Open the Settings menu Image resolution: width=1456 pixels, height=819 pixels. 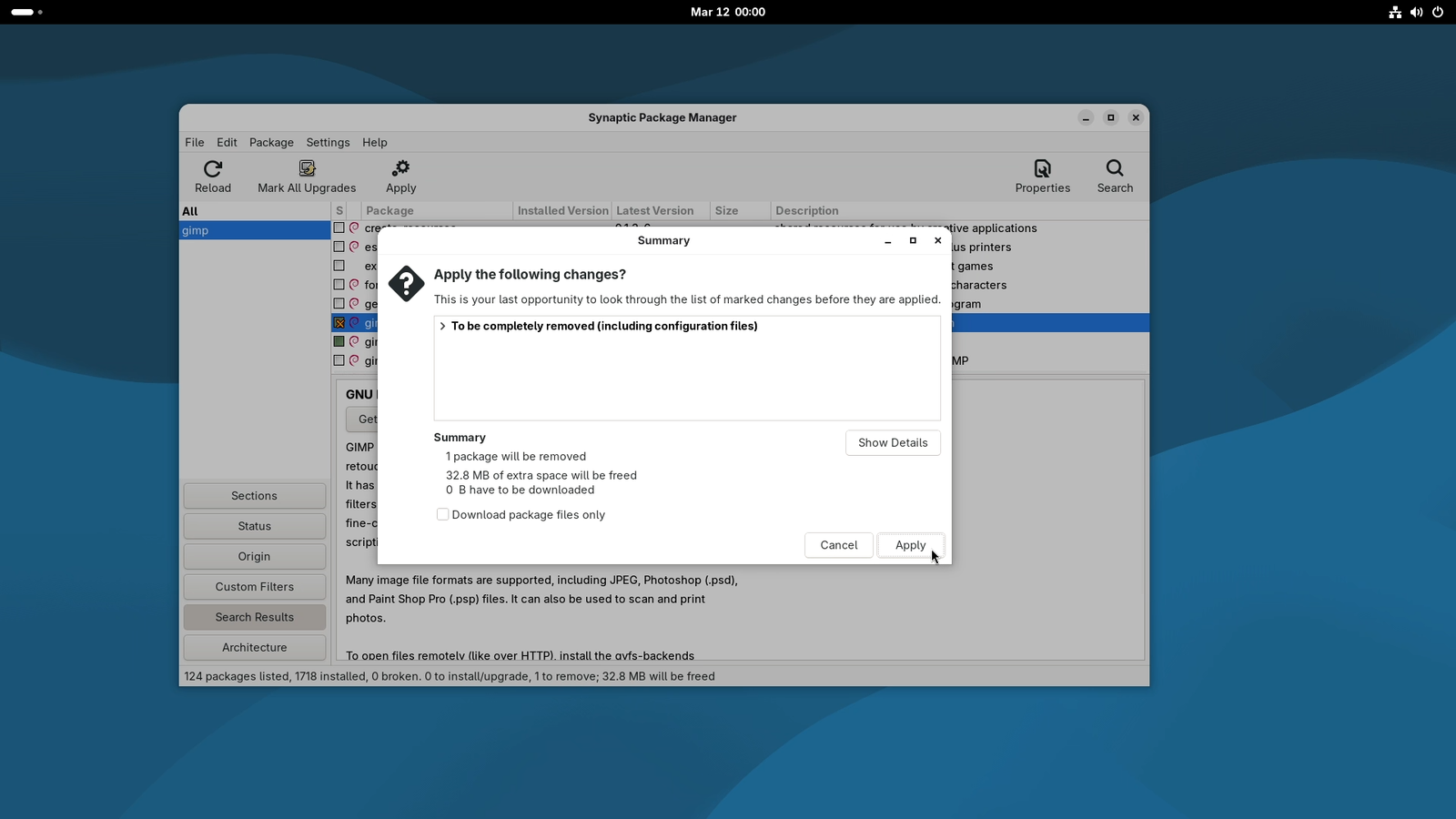[x=328, y=142]
